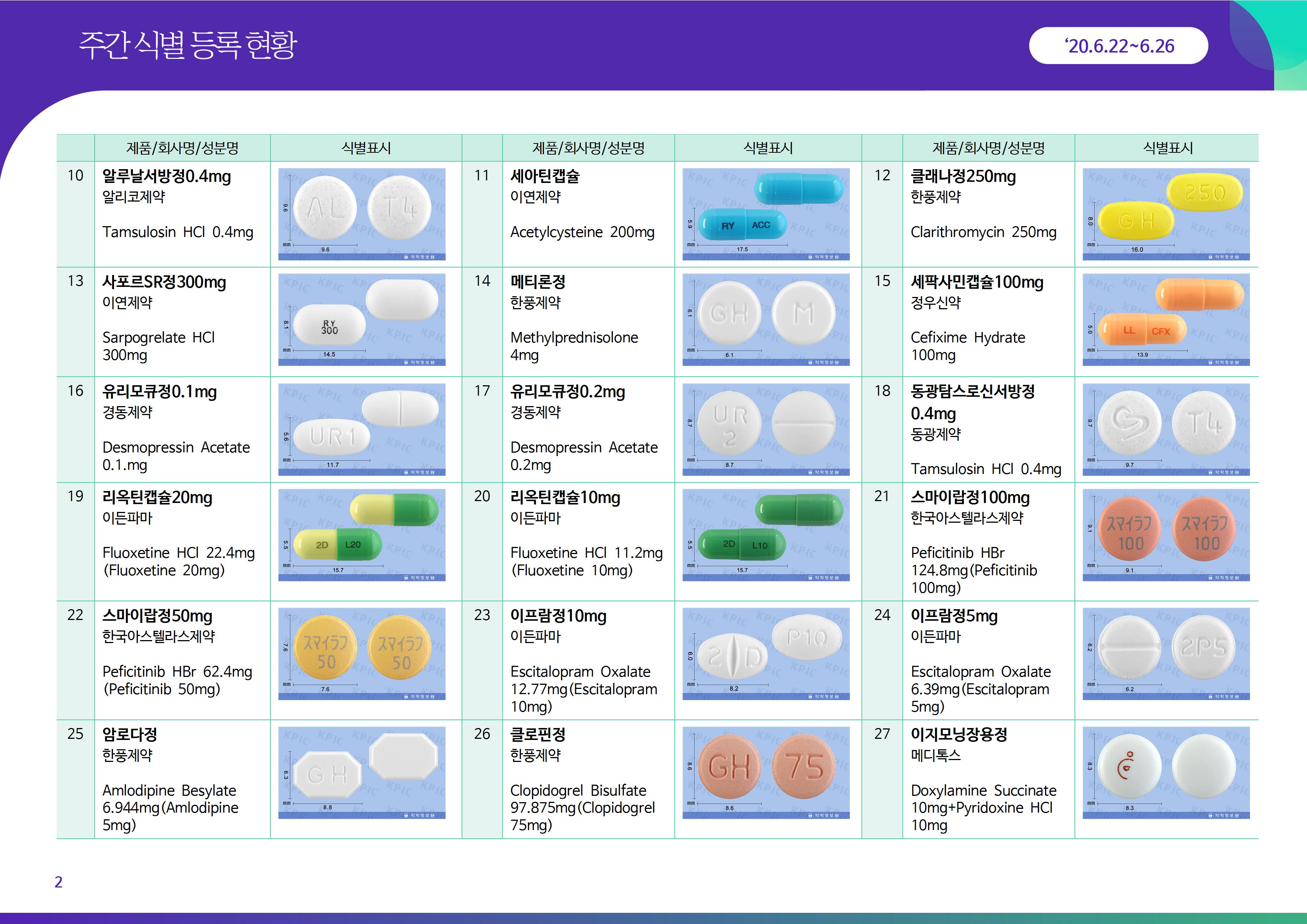1307x924 pixels.
Task: Click the date range '20.6.22~6.26 badge
Action: pyautogui.click(x=1118, y=45)
